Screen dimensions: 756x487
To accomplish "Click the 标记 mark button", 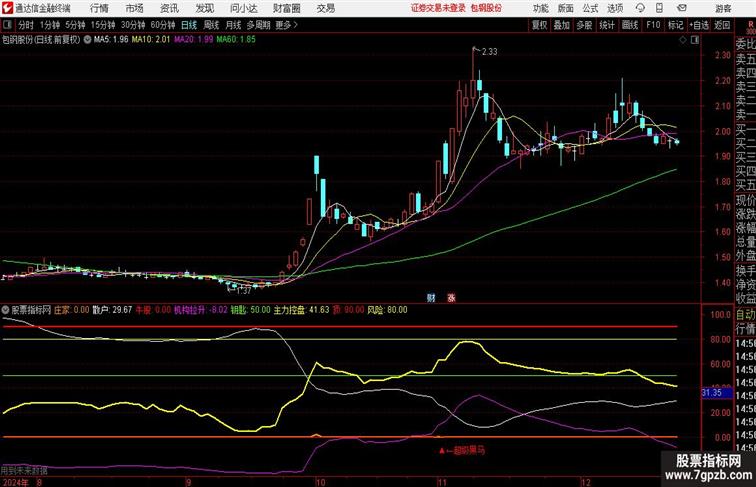I will click(675, 25).
